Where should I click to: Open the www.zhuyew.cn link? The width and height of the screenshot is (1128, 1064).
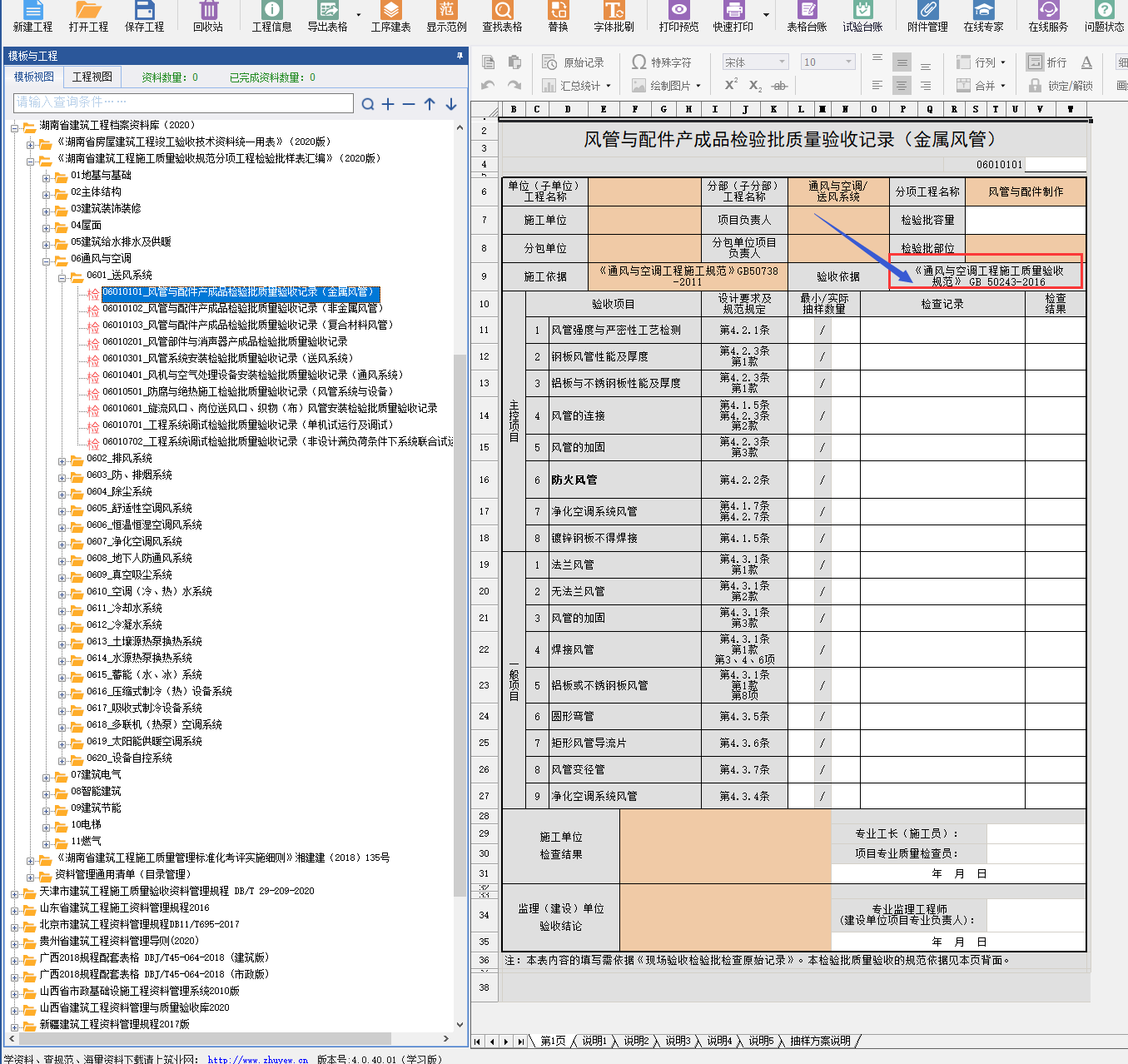[x=257, y=1059]
